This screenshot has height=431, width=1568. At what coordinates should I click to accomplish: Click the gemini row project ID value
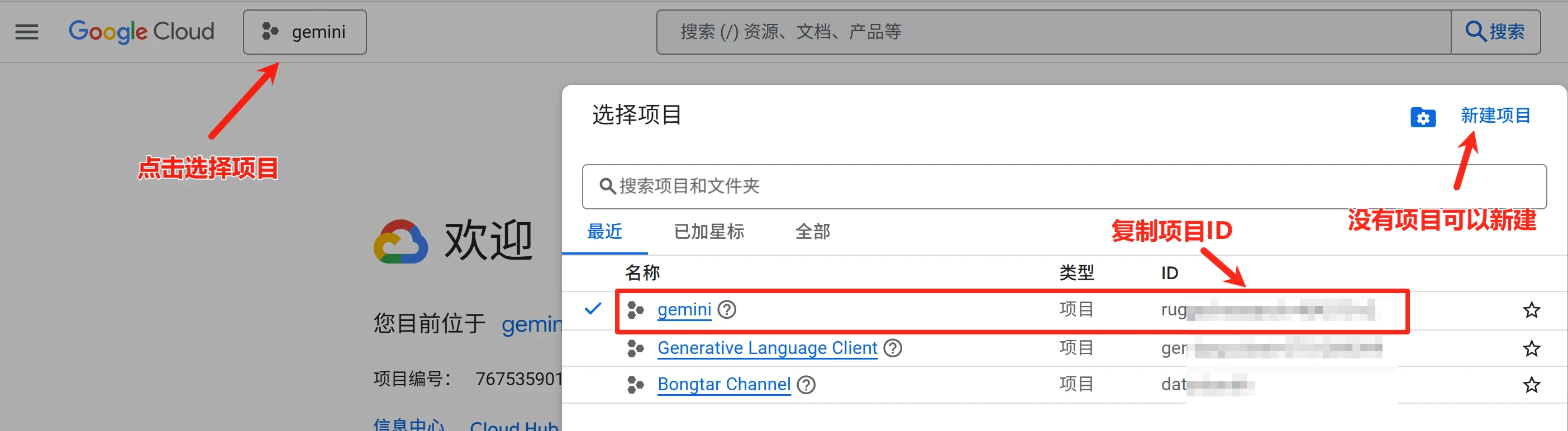click(x=1269, y=310)
